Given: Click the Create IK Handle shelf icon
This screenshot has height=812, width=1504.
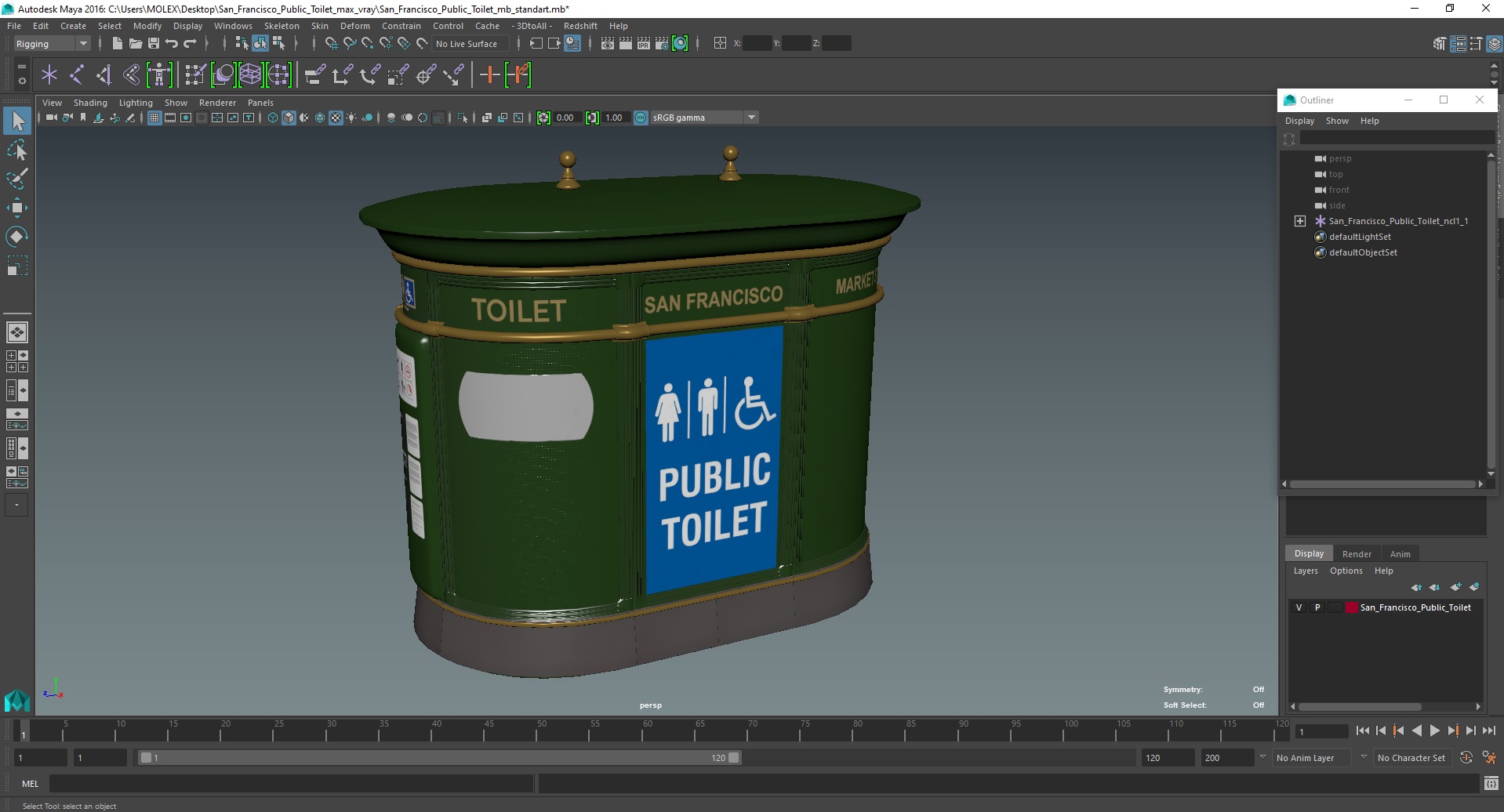Looking at the screenshot, I should click(104, 75).
